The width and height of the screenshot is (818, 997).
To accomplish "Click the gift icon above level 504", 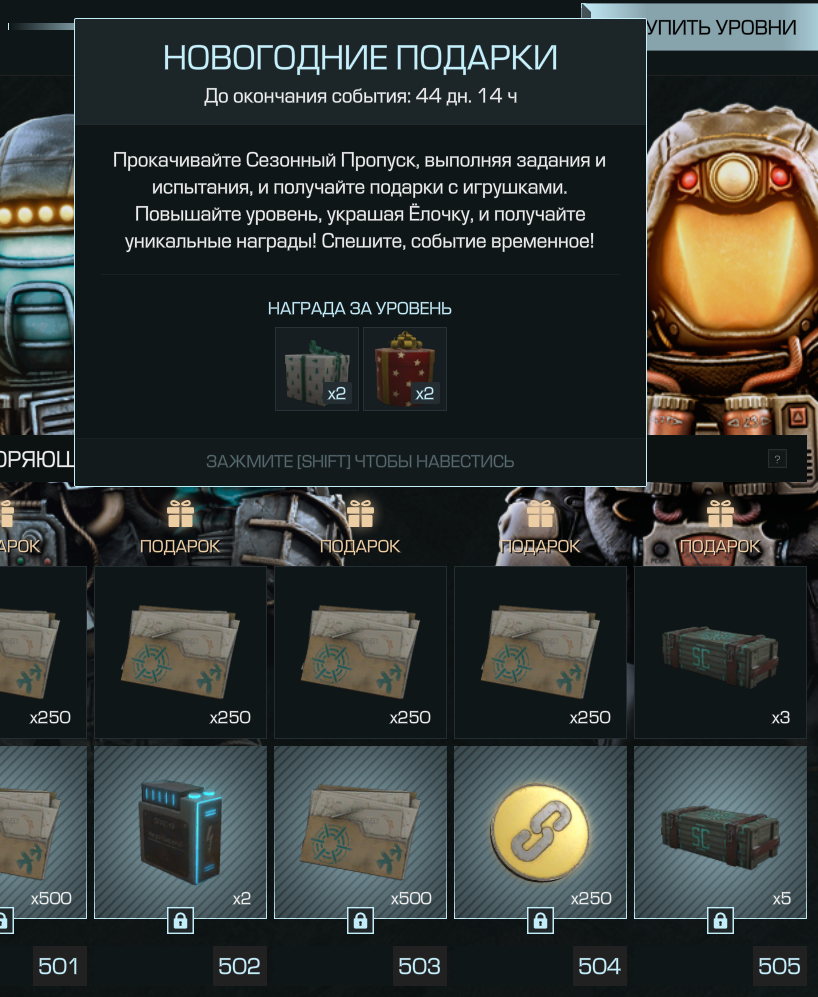I will [540, 514].
